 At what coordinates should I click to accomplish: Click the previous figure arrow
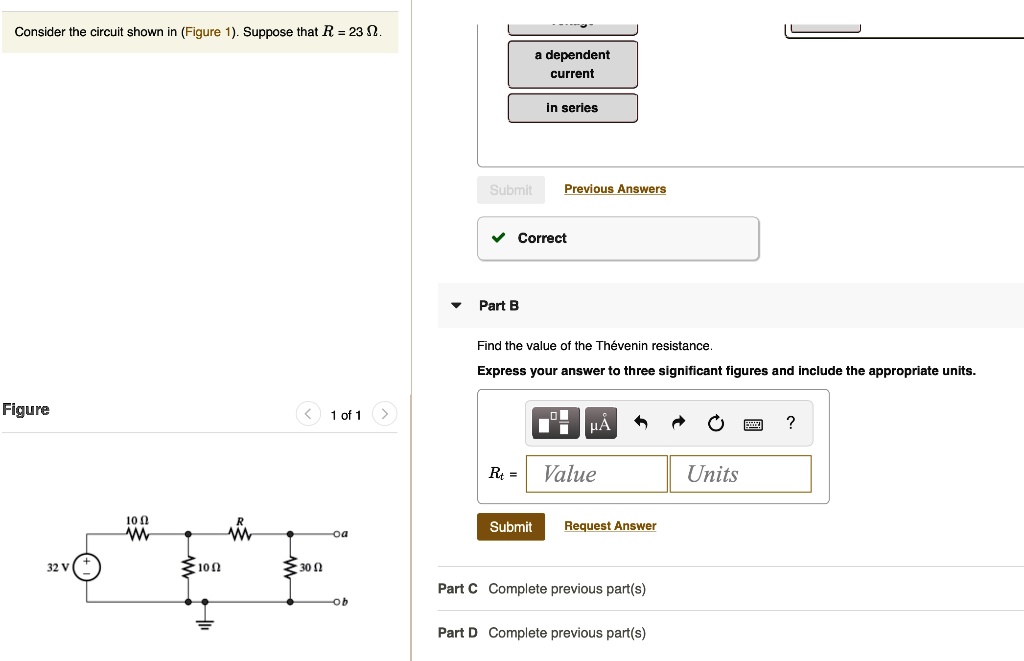(308, 413)
